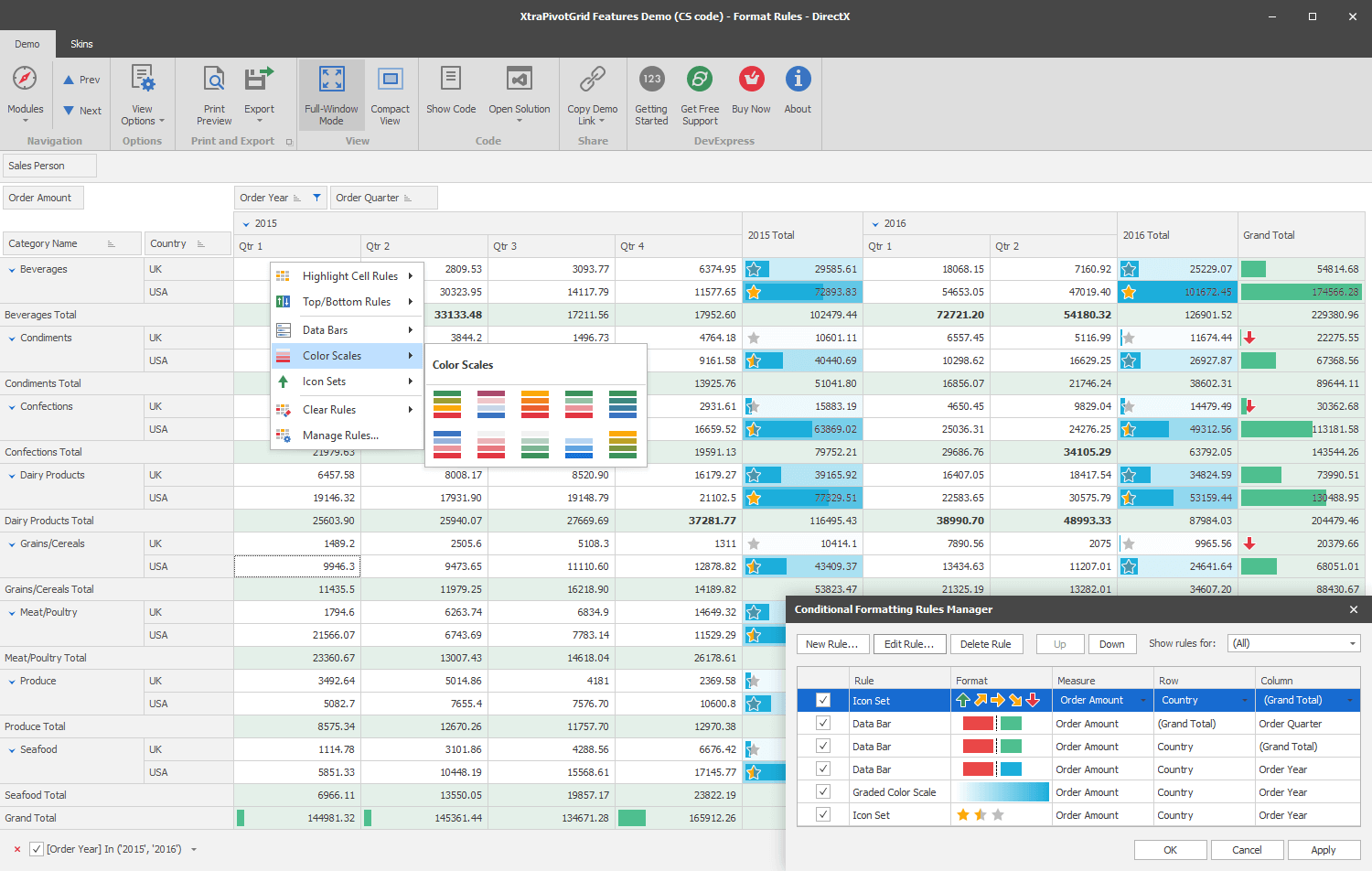This screenshot has width=1372, height=871.
Task: Open the Modules compass icon
Action: pos(25,80)
